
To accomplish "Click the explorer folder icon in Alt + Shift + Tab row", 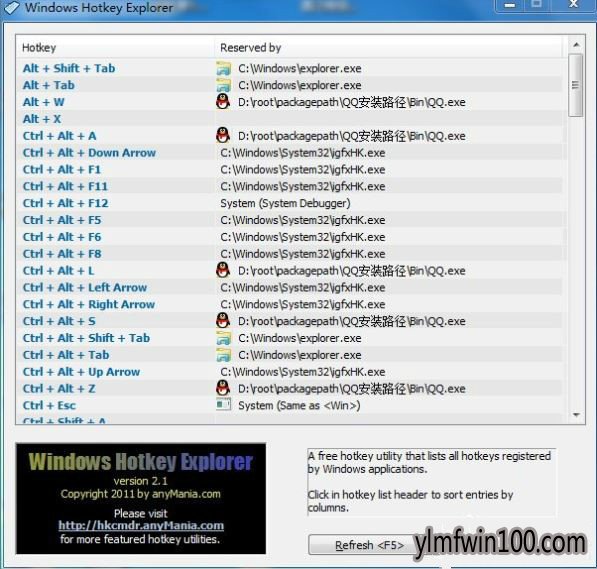I will pyautogui.click(x=223, y=69).
